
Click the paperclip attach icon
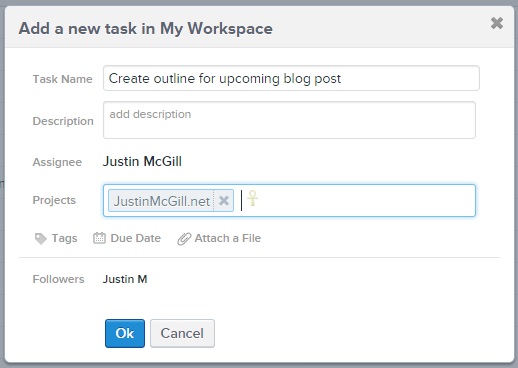[184, 239]
